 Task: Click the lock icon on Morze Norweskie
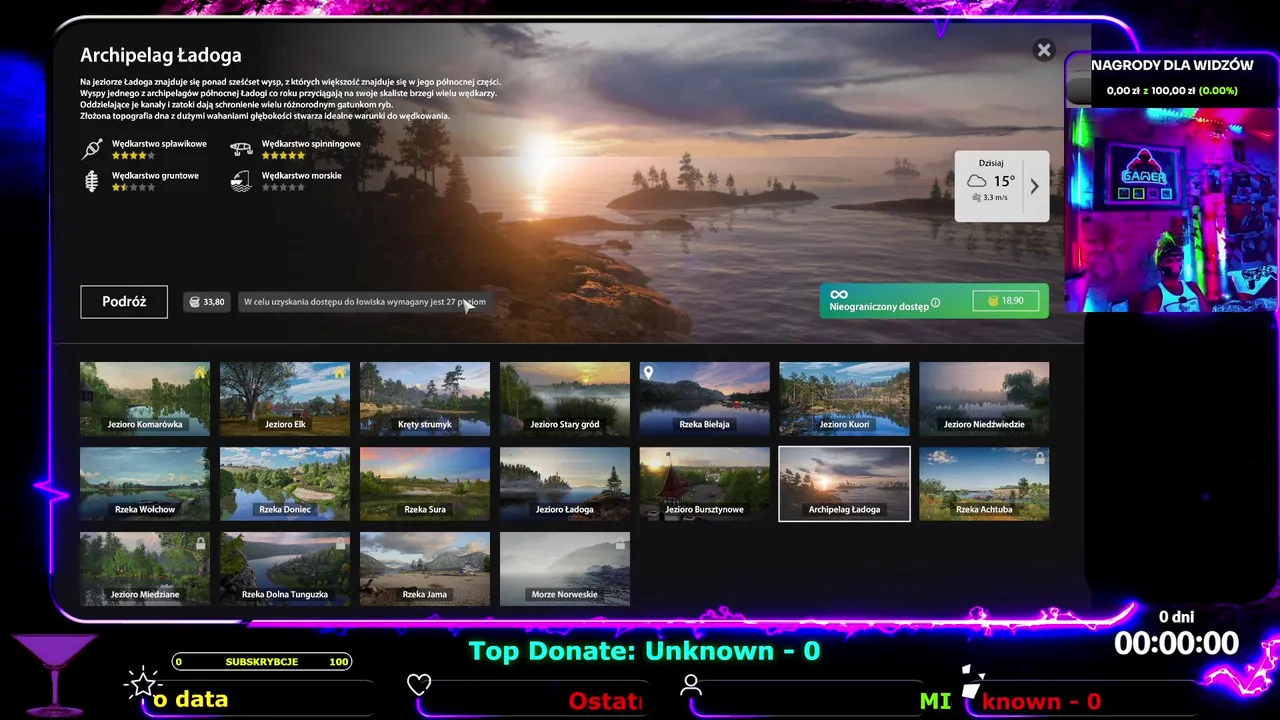pyautogui.click(x=620, y=543)
